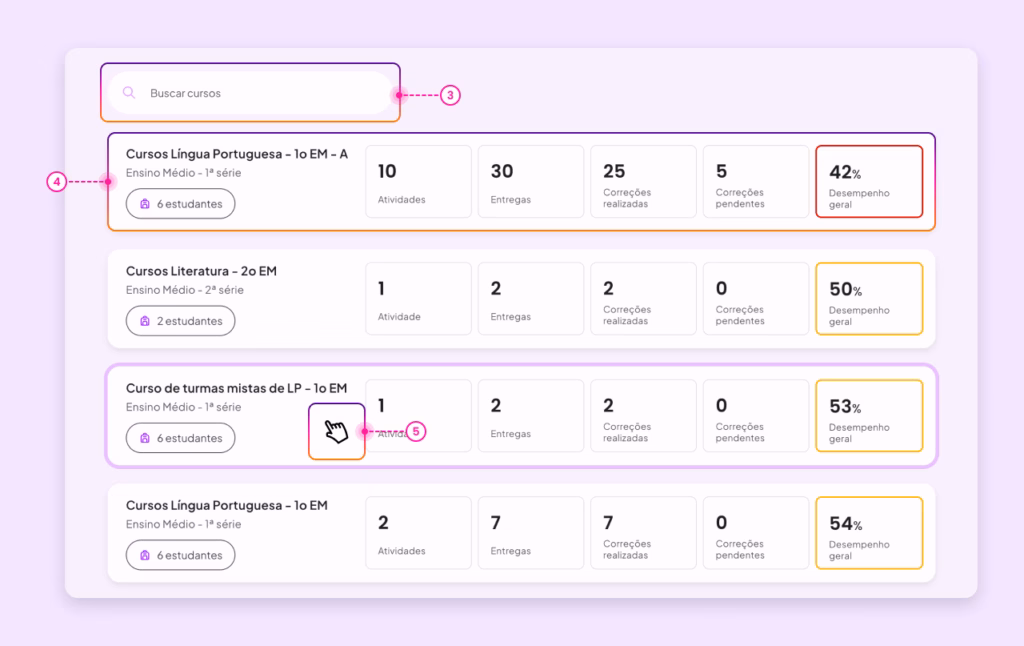Image resolution: width=1024 pixels, height=646 pixels.
Task: Click the 7 Entregas stat box
Action: click(531, 533)
